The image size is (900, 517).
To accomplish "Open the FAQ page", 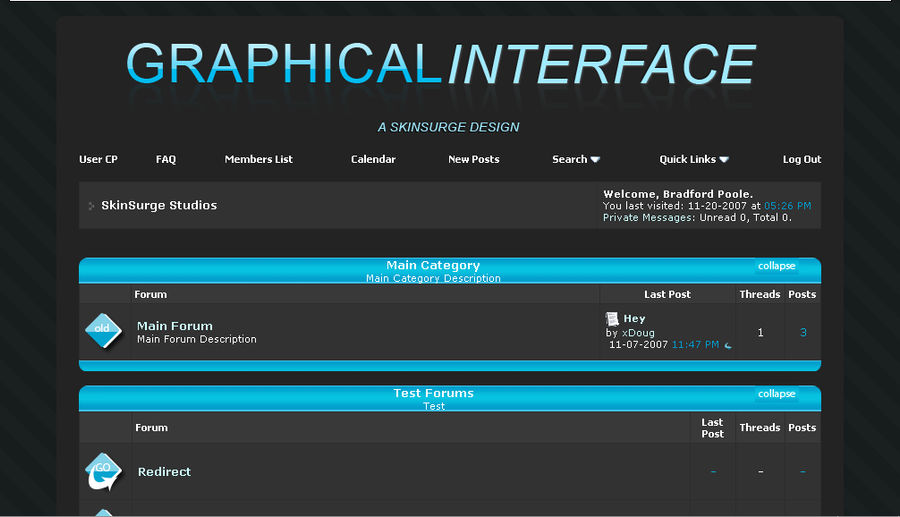I will coord(166,160).
